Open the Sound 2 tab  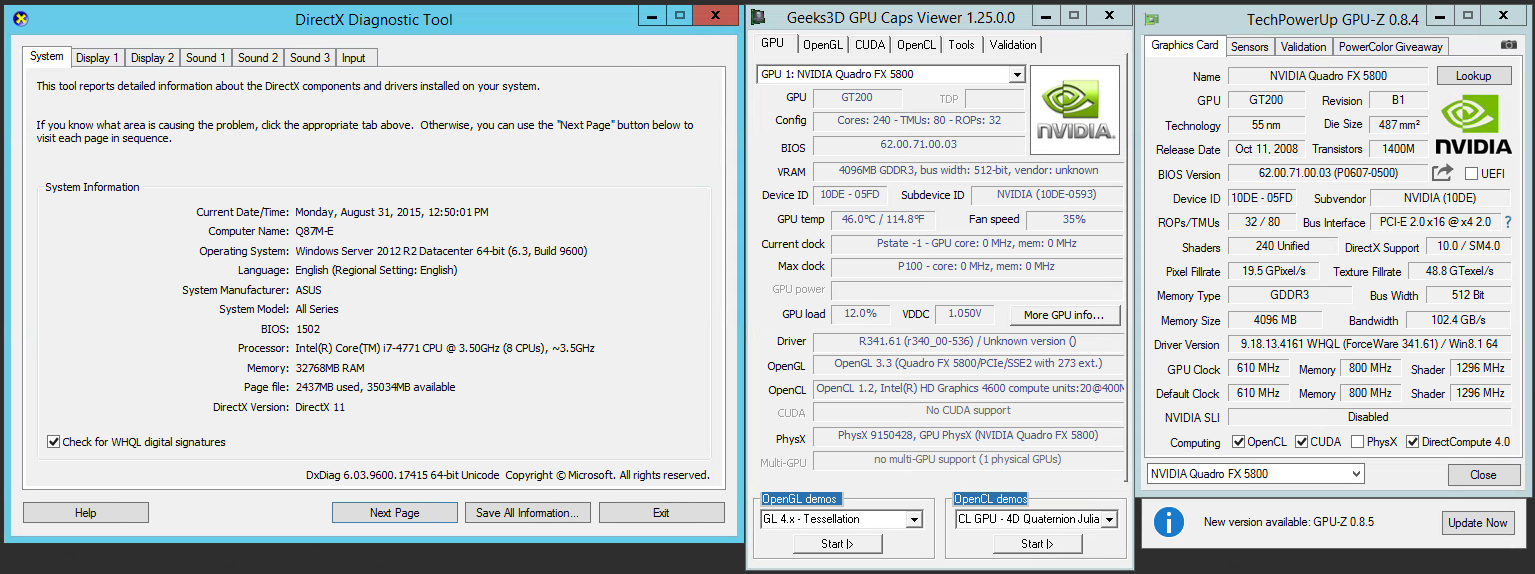pos(258,58)
